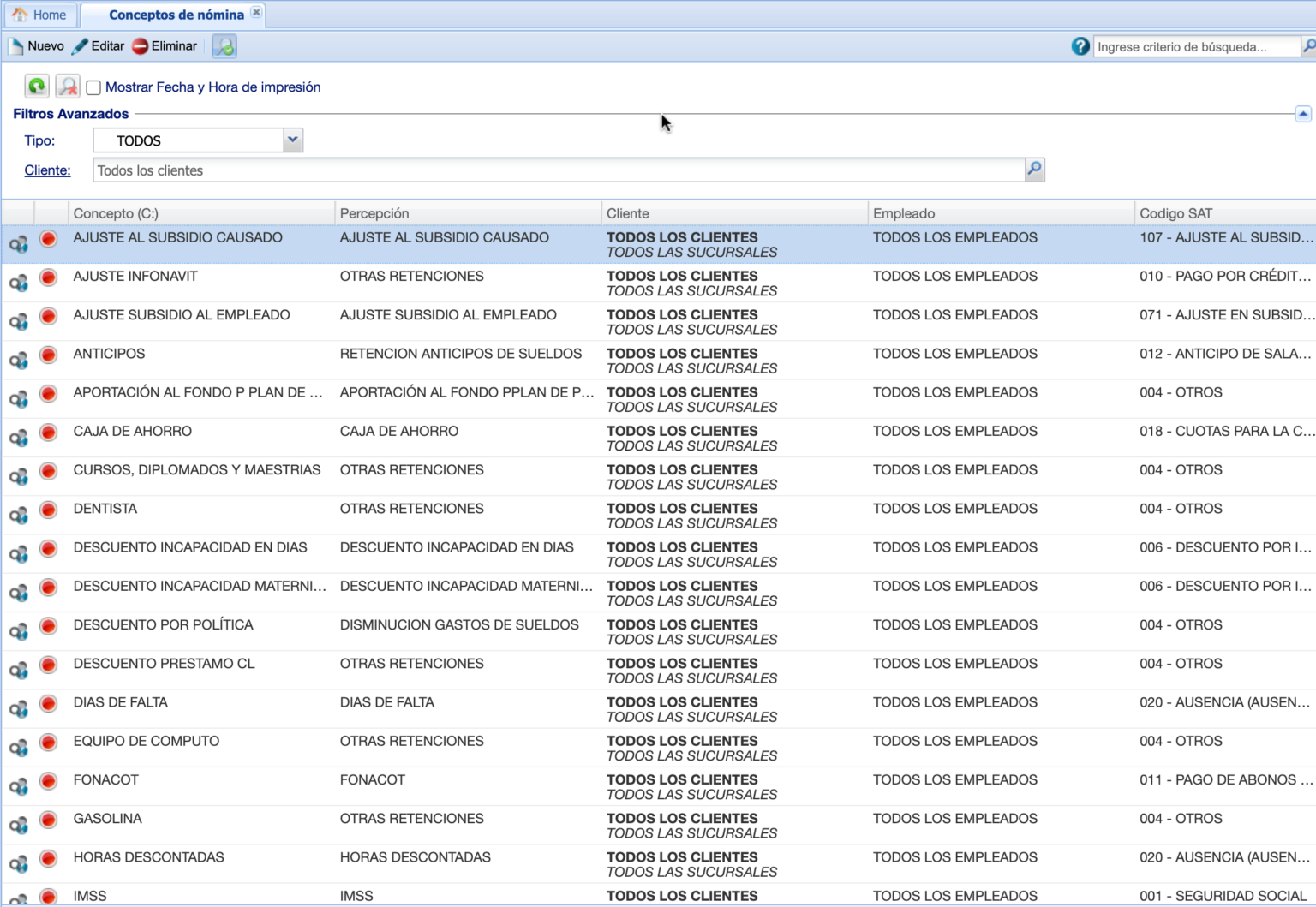Click the search criteria input field
1316x907 pixels.
click(x=1195, y=47)
